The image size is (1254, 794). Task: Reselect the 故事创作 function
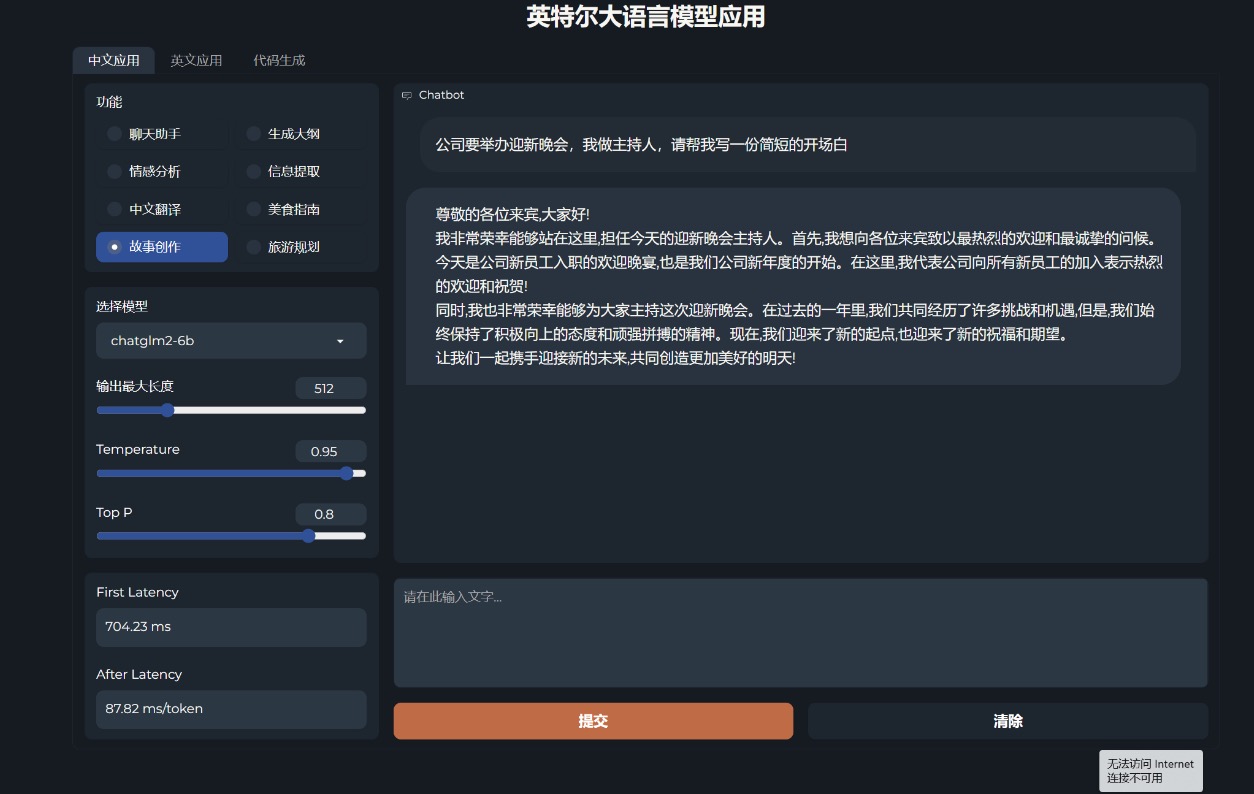click(x=161, y=246)
